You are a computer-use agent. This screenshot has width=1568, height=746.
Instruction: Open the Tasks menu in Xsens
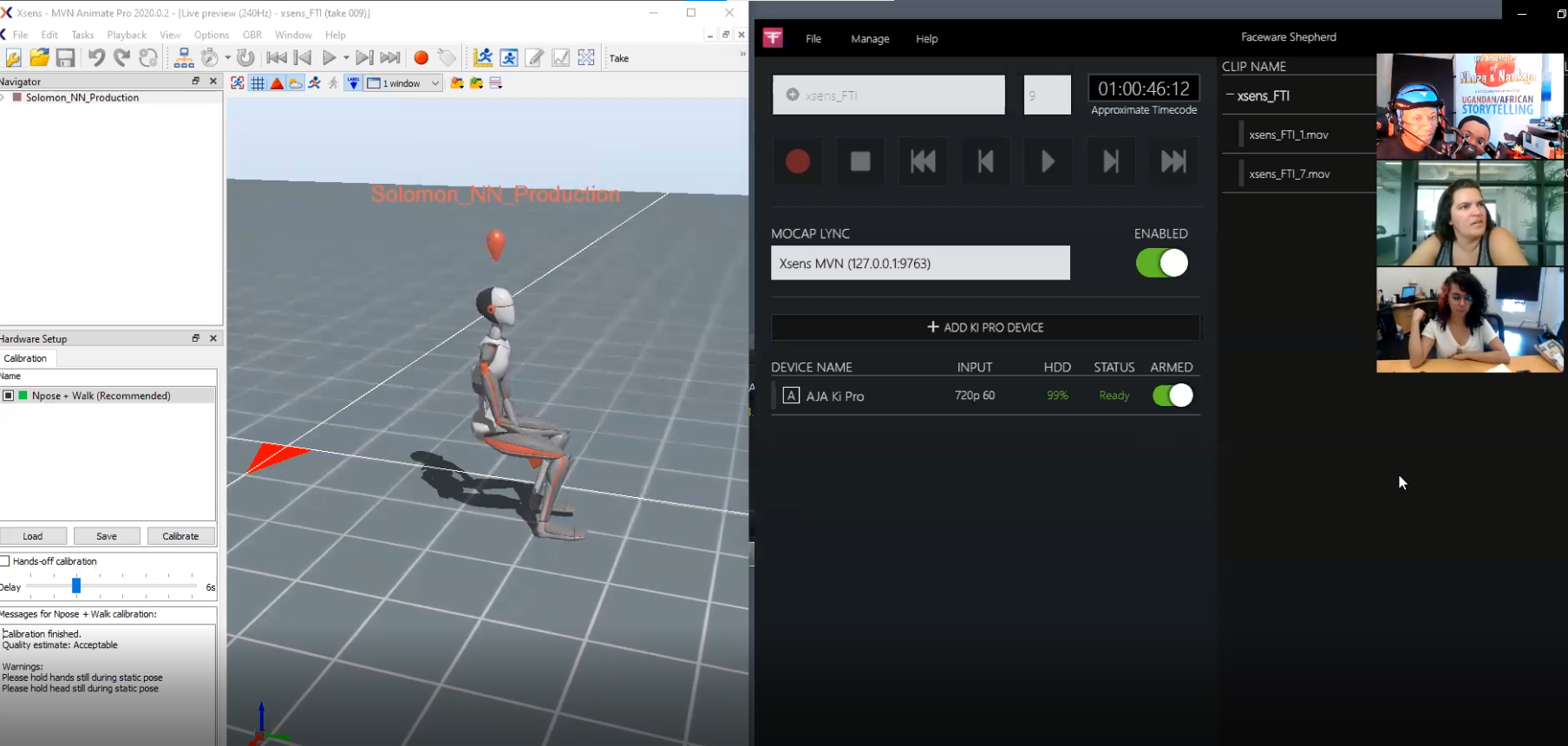[82, 35]
